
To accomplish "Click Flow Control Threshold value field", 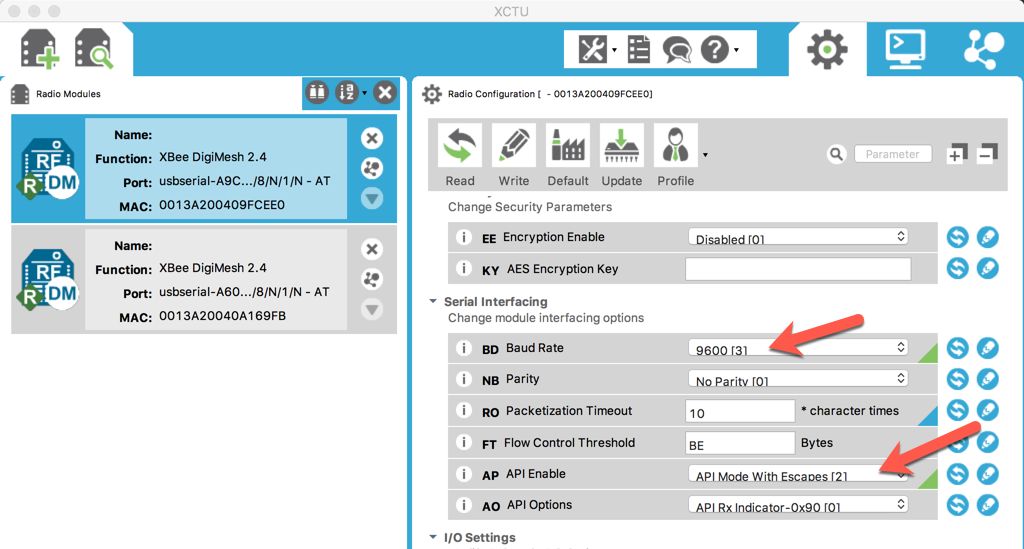I will click(740, 443).
